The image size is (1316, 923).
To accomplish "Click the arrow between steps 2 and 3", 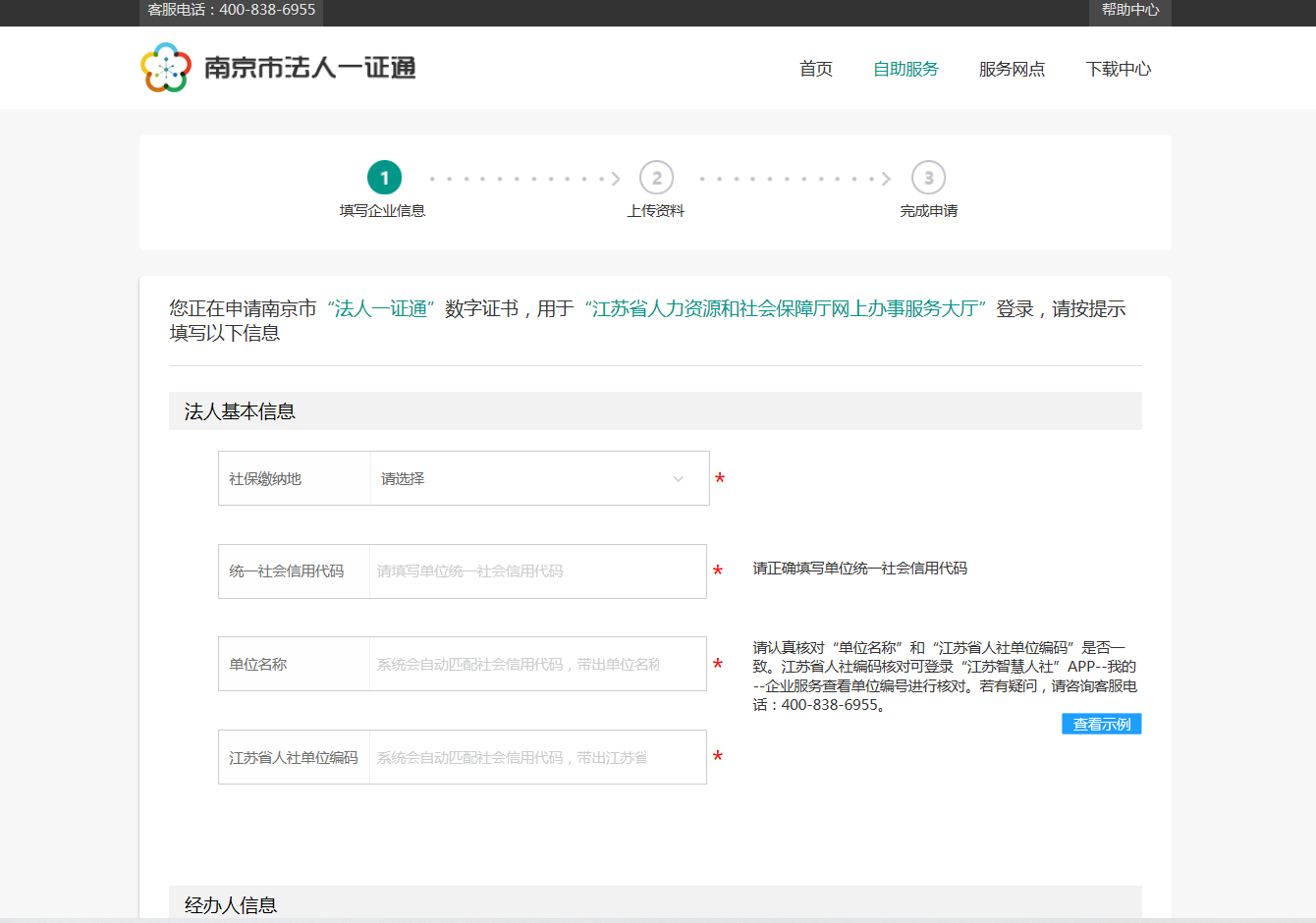I will pyautogui.click(x=886, y=179).
